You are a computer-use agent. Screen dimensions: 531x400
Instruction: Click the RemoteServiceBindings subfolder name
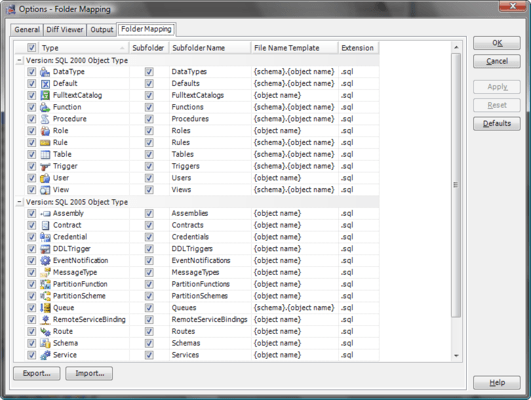pos(210,320)
